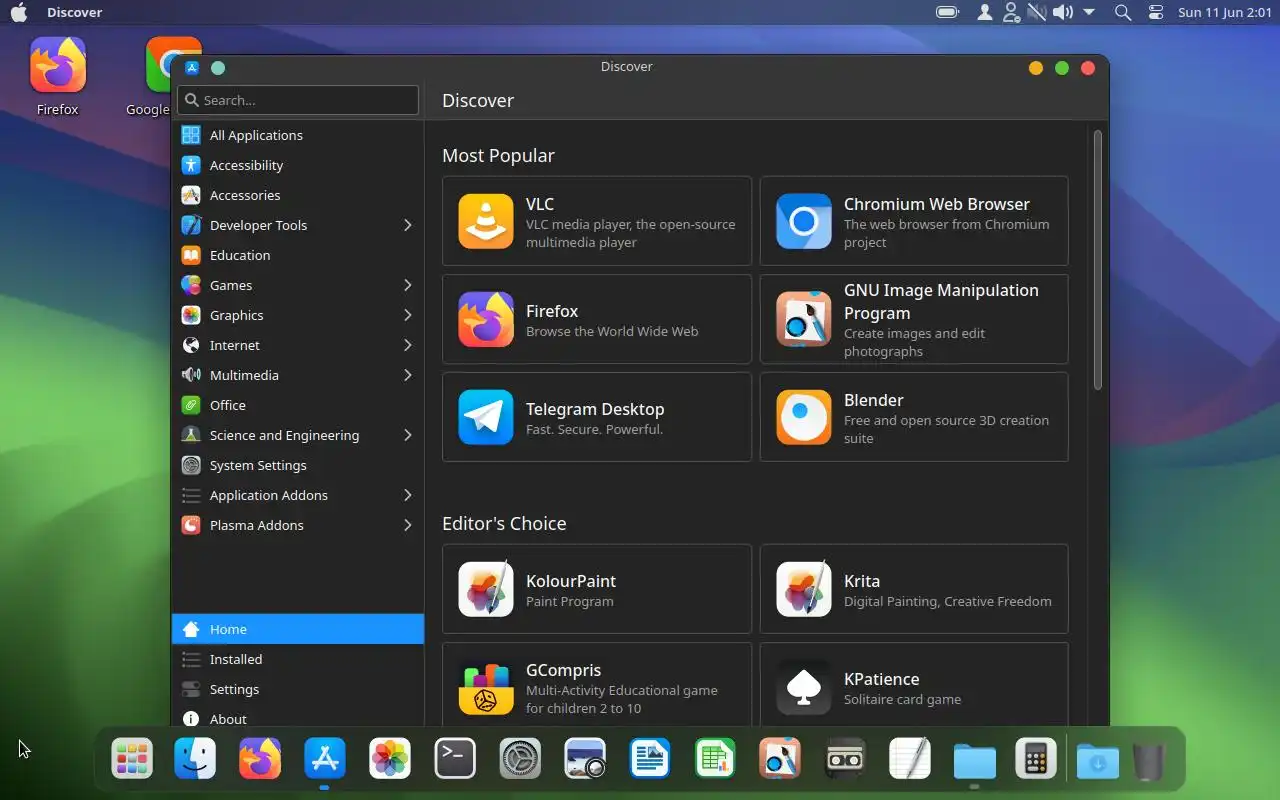
Task: Expand the Plasma Addons arrow
Action: 407,525
